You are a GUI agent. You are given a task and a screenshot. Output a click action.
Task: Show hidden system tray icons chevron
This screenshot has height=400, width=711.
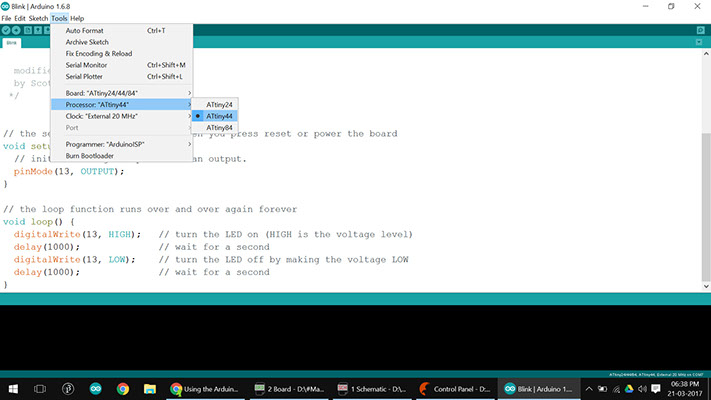589,389
